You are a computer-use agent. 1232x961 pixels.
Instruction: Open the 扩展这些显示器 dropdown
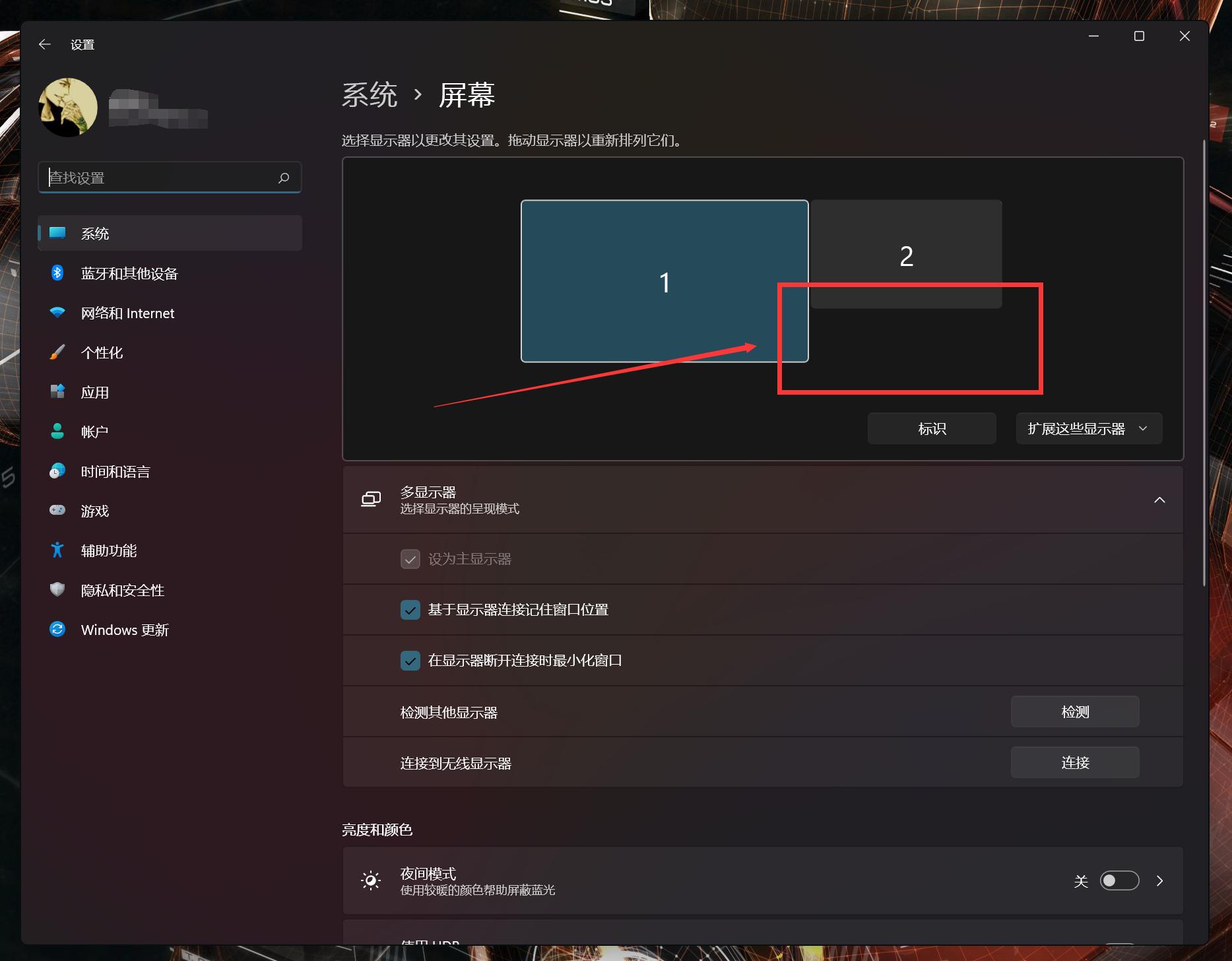[x=1088, y=428]
